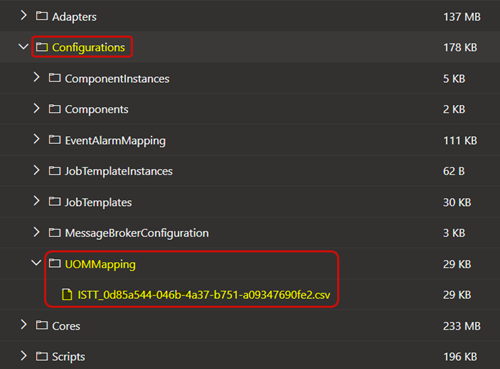The height and width of the screenshot is (369, 500).
Task: Expand the Scripts folder chevron
Action: [23, 356]
